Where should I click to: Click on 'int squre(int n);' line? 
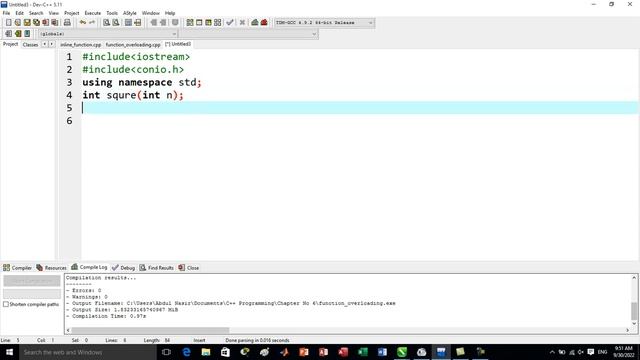pyautogui.click(x=133, y=95)
